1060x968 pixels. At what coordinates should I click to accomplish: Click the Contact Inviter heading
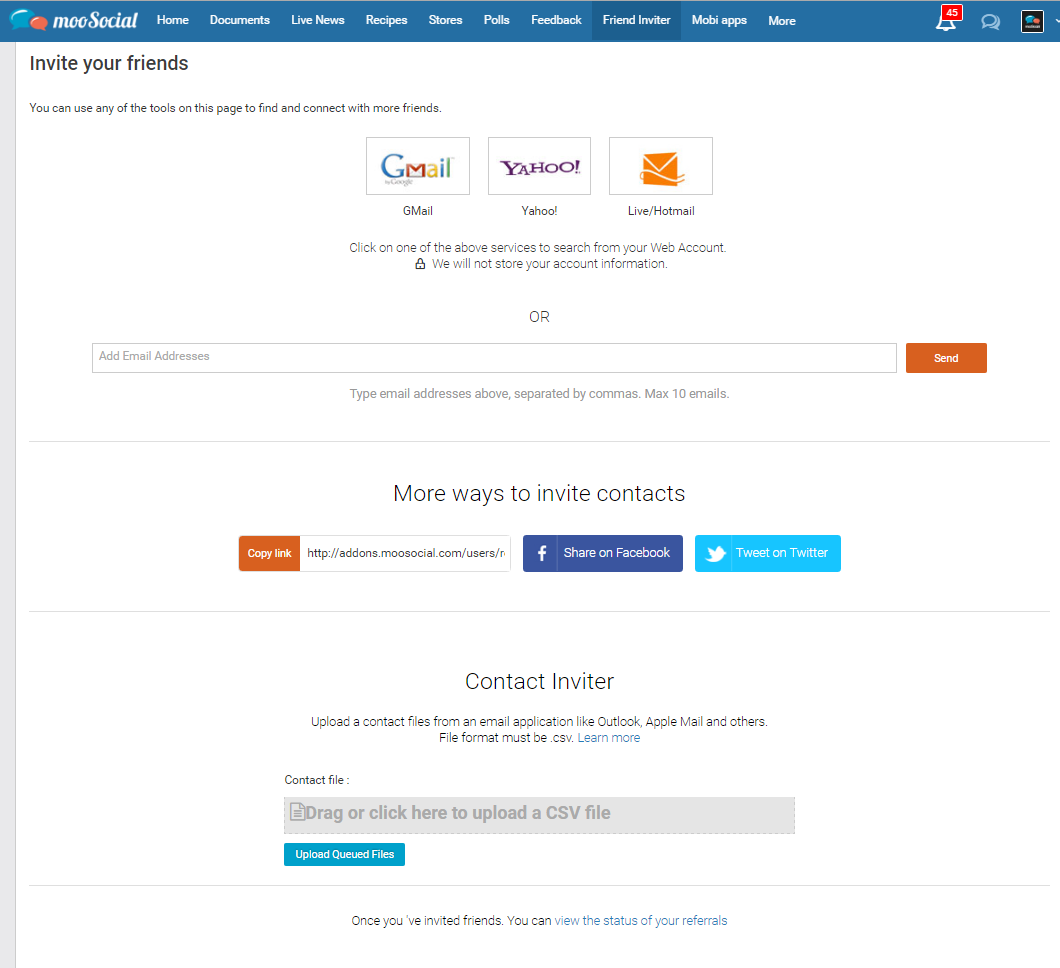tap(539, 681)
